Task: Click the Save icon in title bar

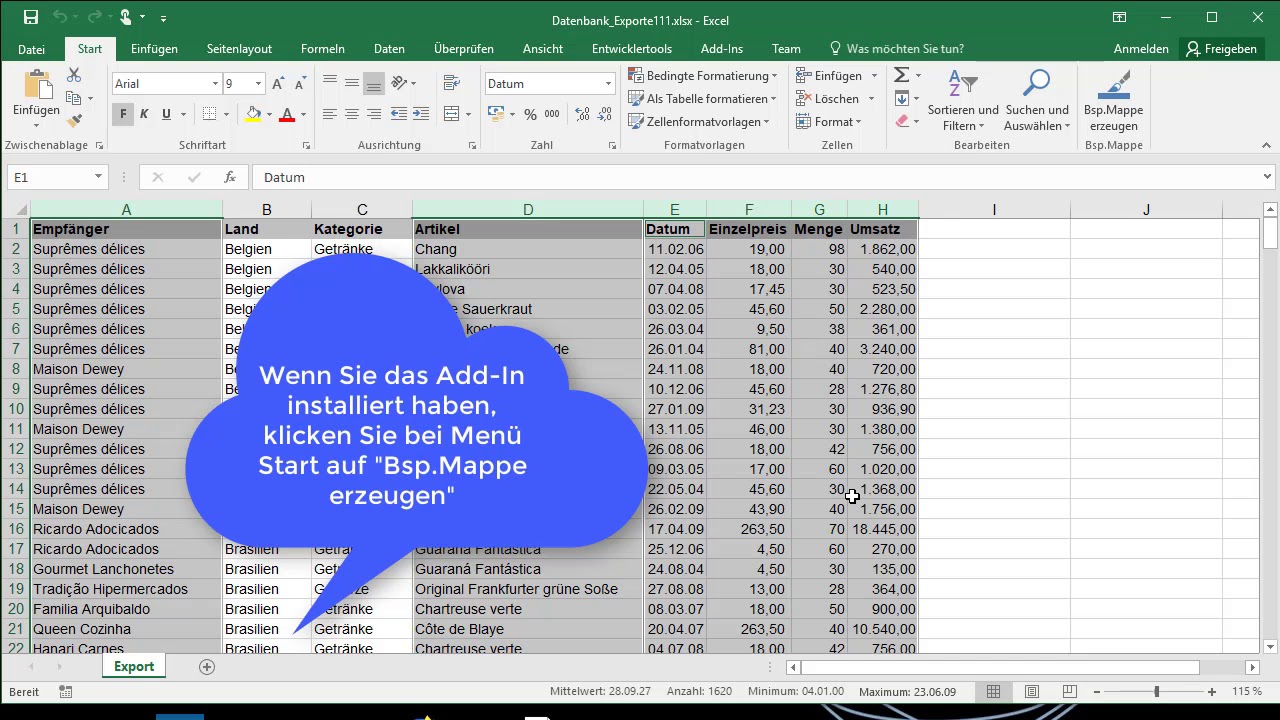Action: coord(31,17)
